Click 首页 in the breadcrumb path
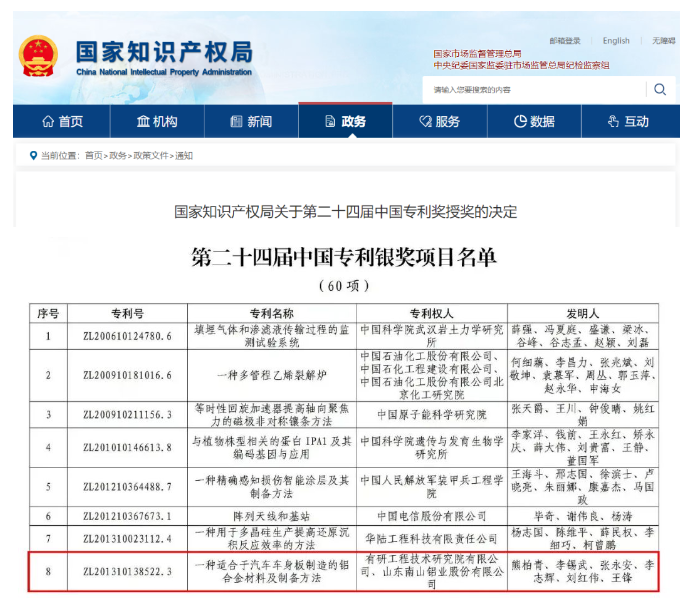Image resolution: width=696 pixels, height=603 pixels. pos(94,156)
